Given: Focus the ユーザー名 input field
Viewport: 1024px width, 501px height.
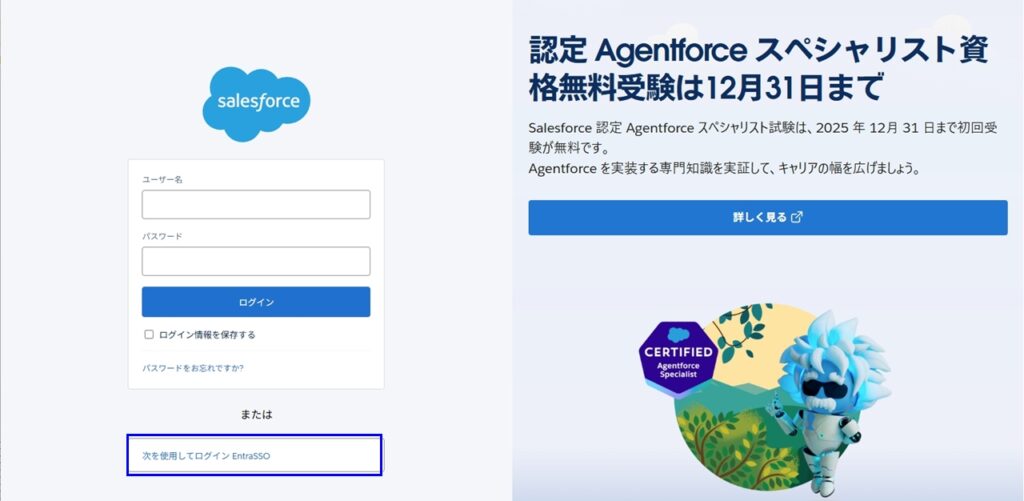Looking at the screenshot, I should pyautogui.click(x=256, y=204).
